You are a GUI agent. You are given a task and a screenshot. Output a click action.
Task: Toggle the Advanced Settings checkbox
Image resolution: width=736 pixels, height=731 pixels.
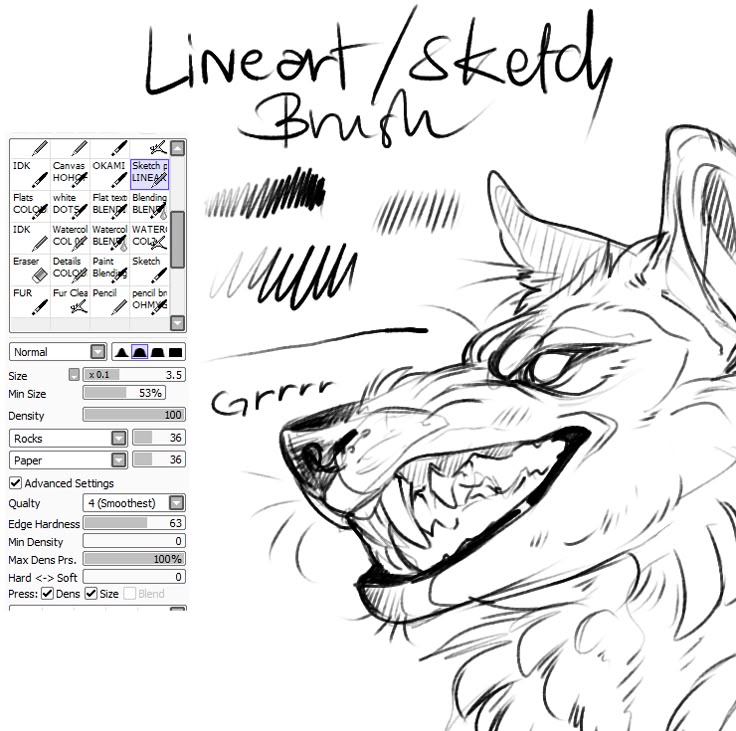(x=15, y=483)
